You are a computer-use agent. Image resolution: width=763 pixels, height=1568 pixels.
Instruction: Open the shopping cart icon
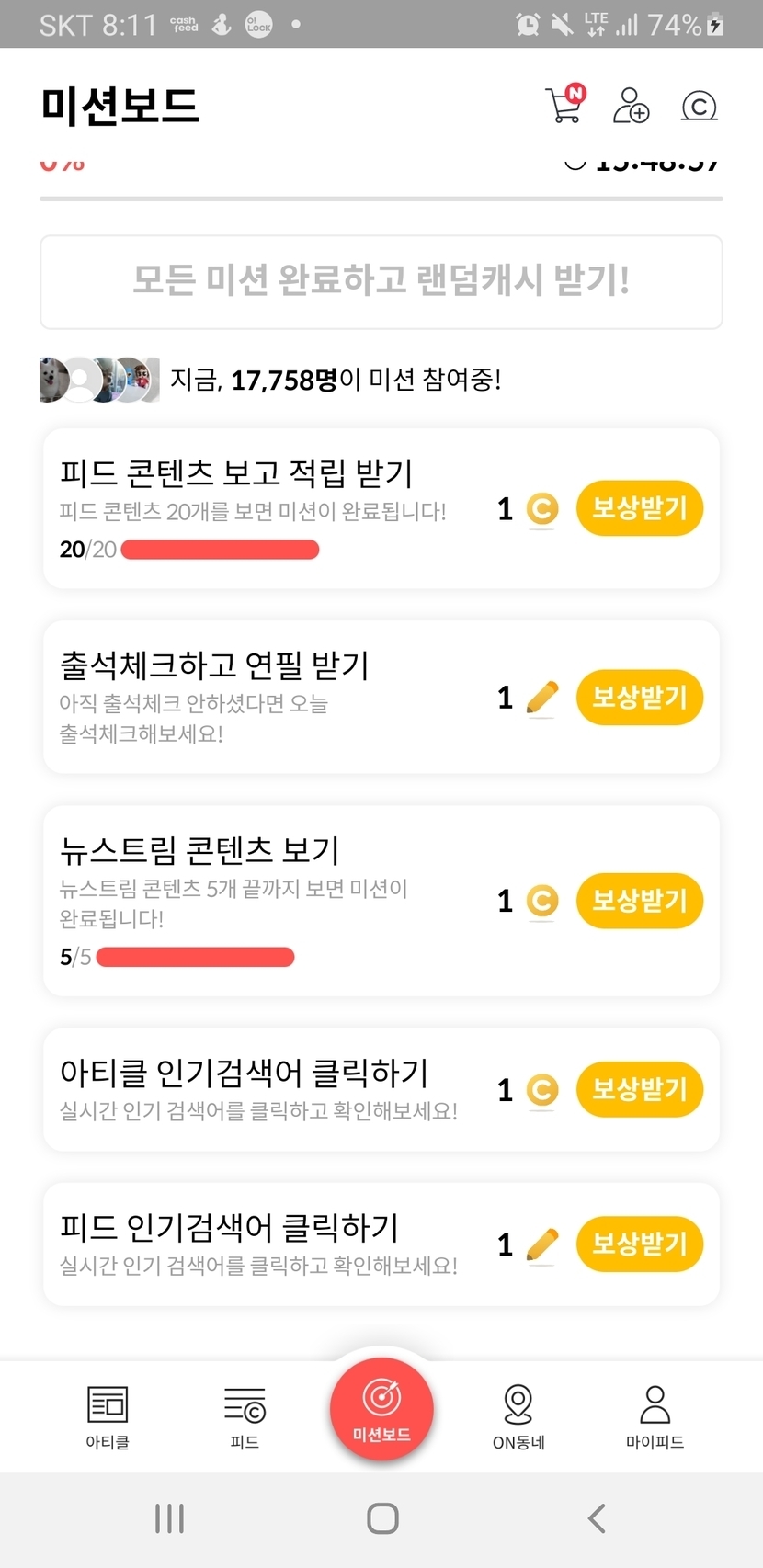pos(564,105)
